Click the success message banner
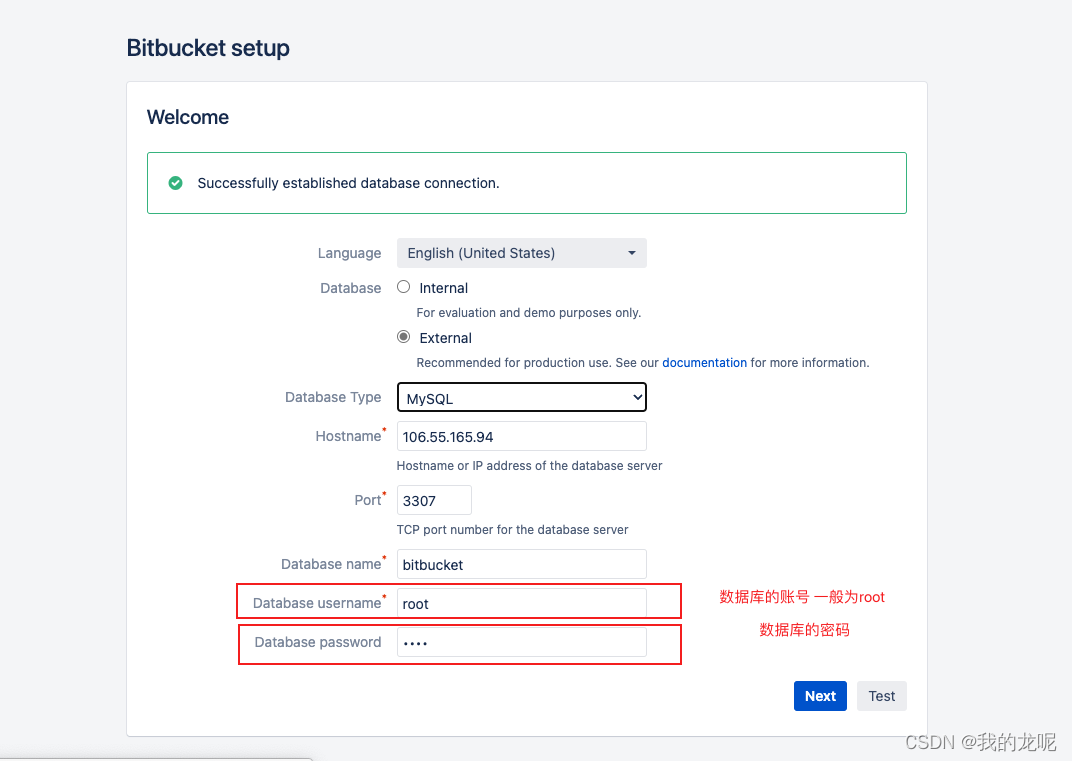 pyautogui.click(x=527, y=183)
